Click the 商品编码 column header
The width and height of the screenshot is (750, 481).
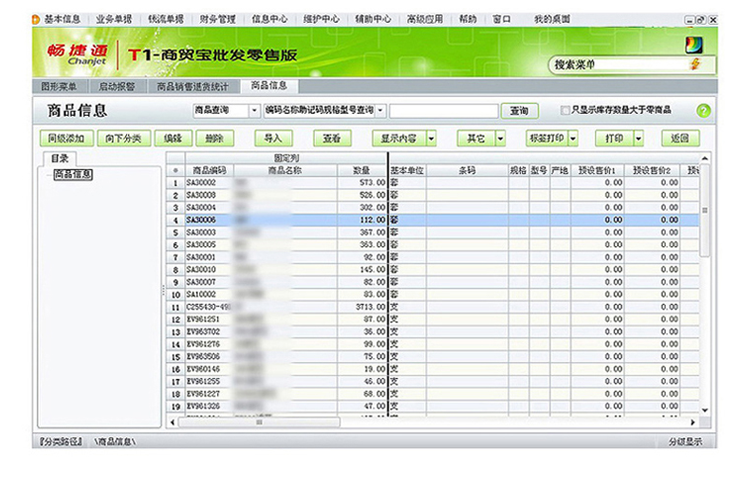coord(210,170)
